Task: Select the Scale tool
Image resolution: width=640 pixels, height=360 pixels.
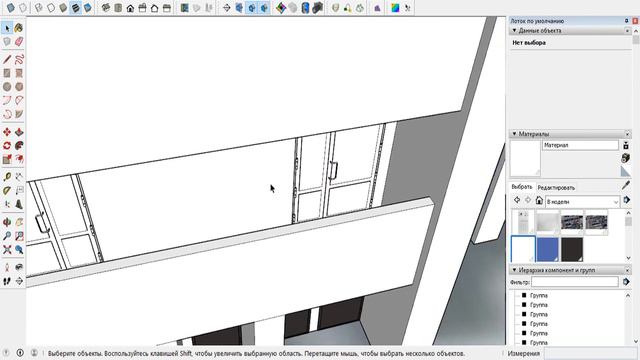Action: (x=7, y=159)
